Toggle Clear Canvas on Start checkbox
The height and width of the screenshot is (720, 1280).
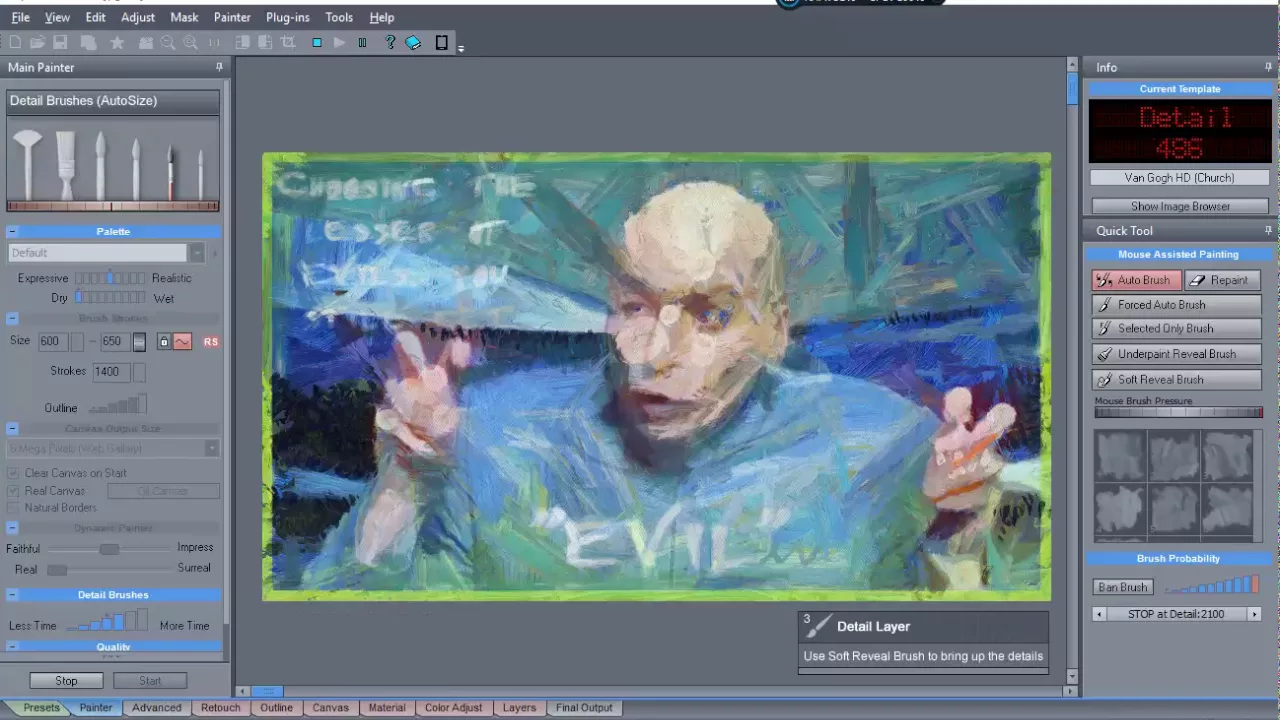[14, 473]
